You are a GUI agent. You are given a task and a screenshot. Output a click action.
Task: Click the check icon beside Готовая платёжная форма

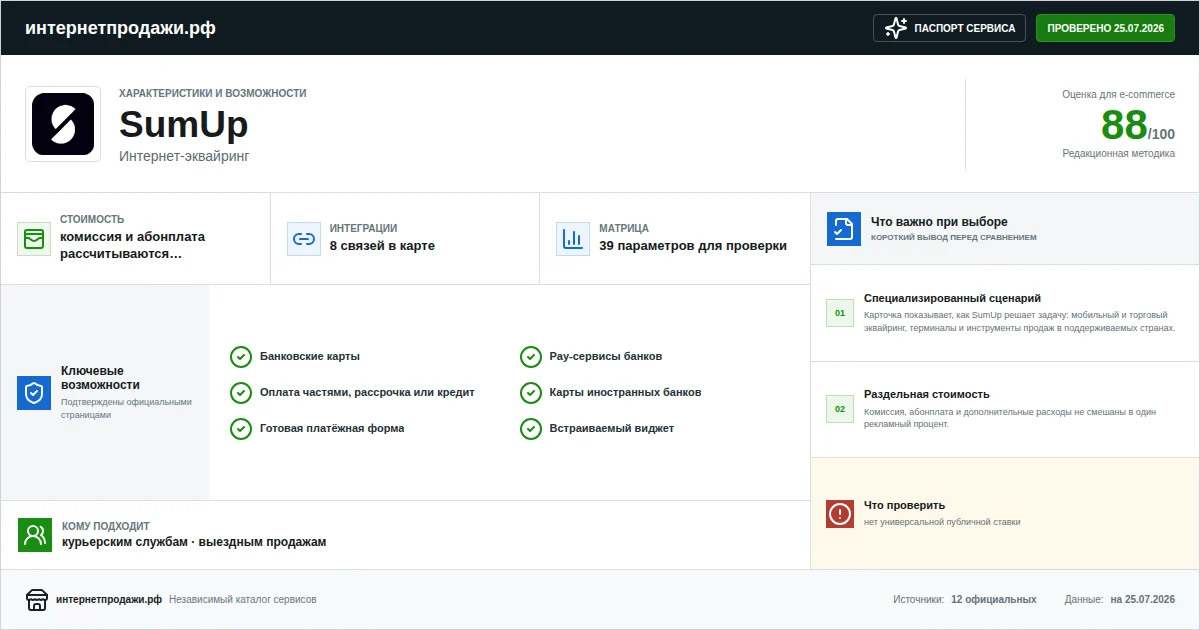point(241,429)
